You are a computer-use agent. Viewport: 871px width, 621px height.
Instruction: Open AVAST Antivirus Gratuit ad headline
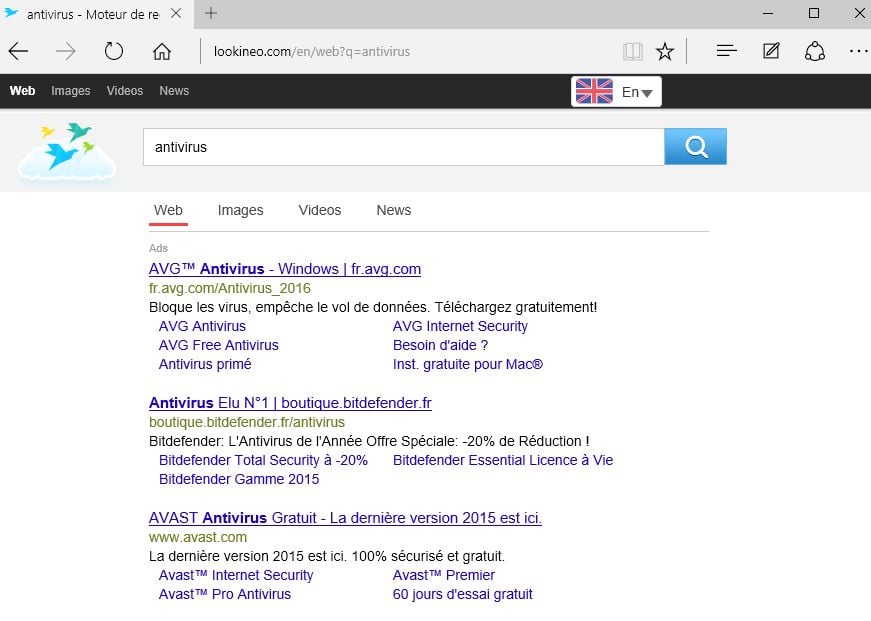click(x=345, y=518)
